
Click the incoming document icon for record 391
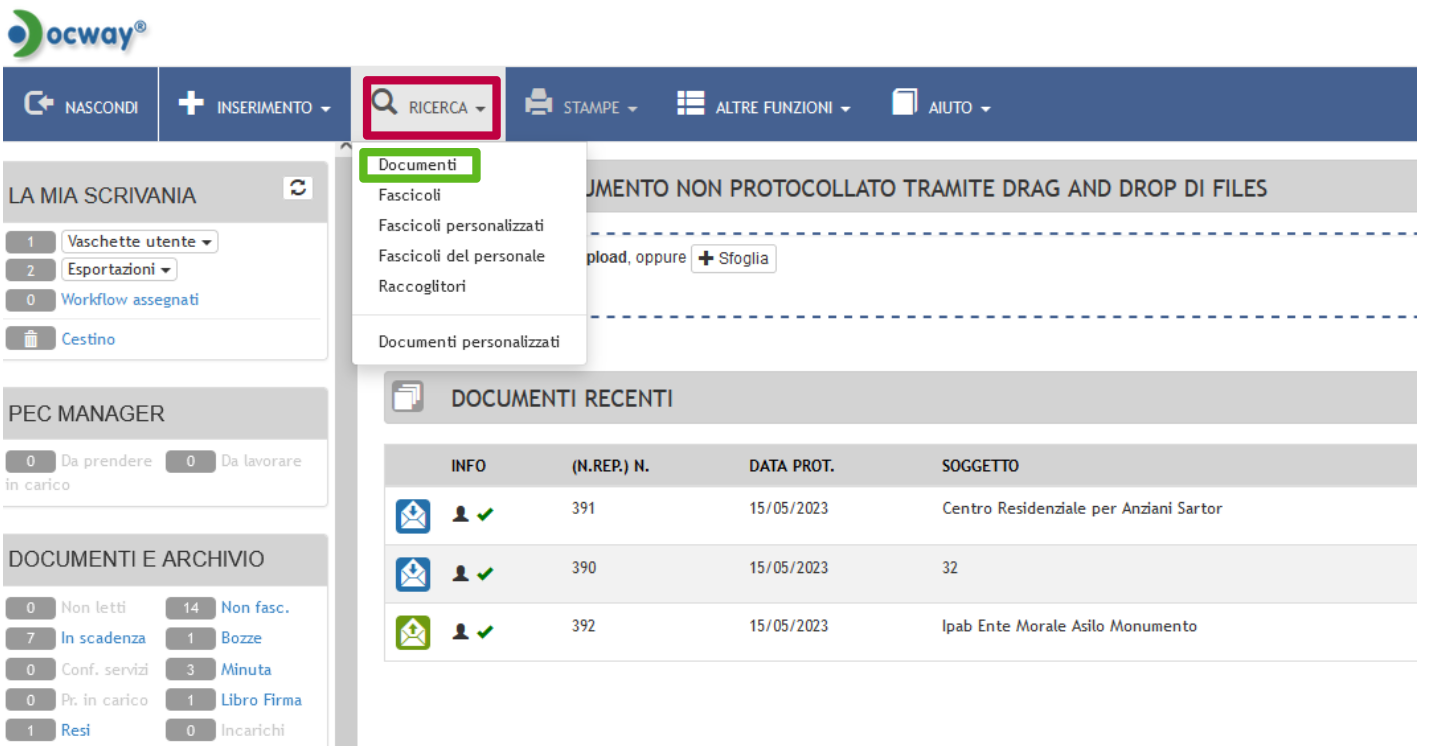pyautogui.click(x=412, y=516)
